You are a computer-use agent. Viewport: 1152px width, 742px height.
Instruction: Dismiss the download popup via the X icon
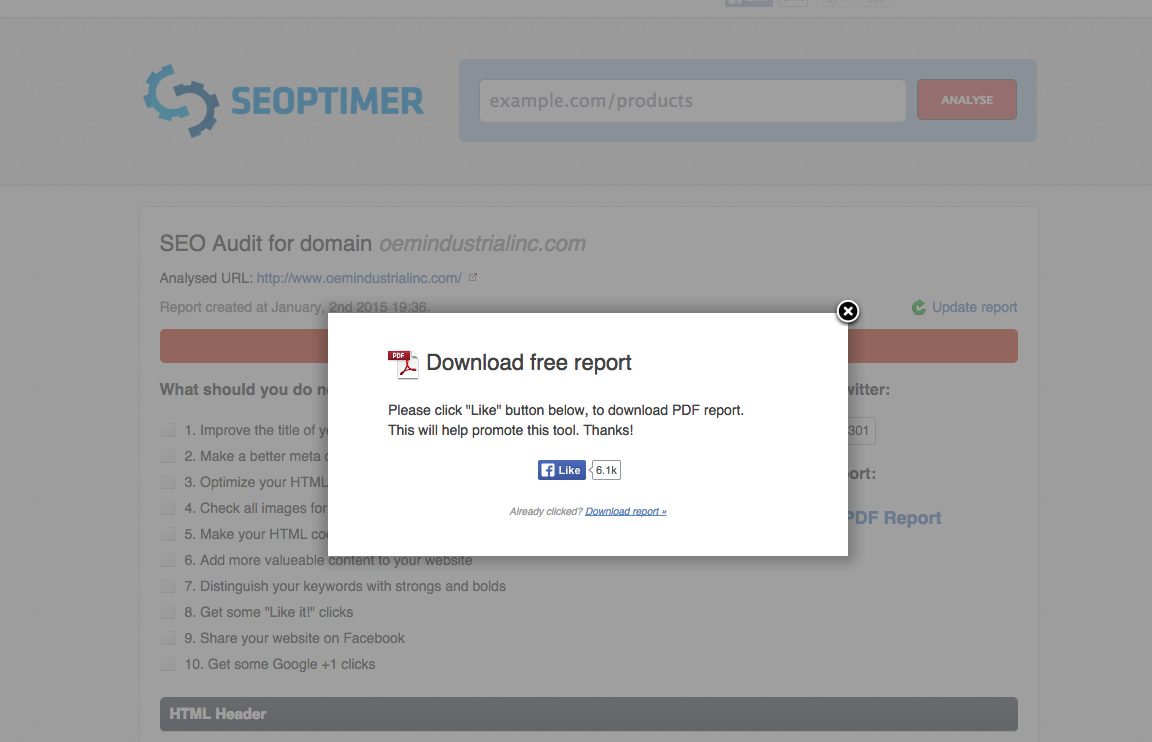[847, 311]
